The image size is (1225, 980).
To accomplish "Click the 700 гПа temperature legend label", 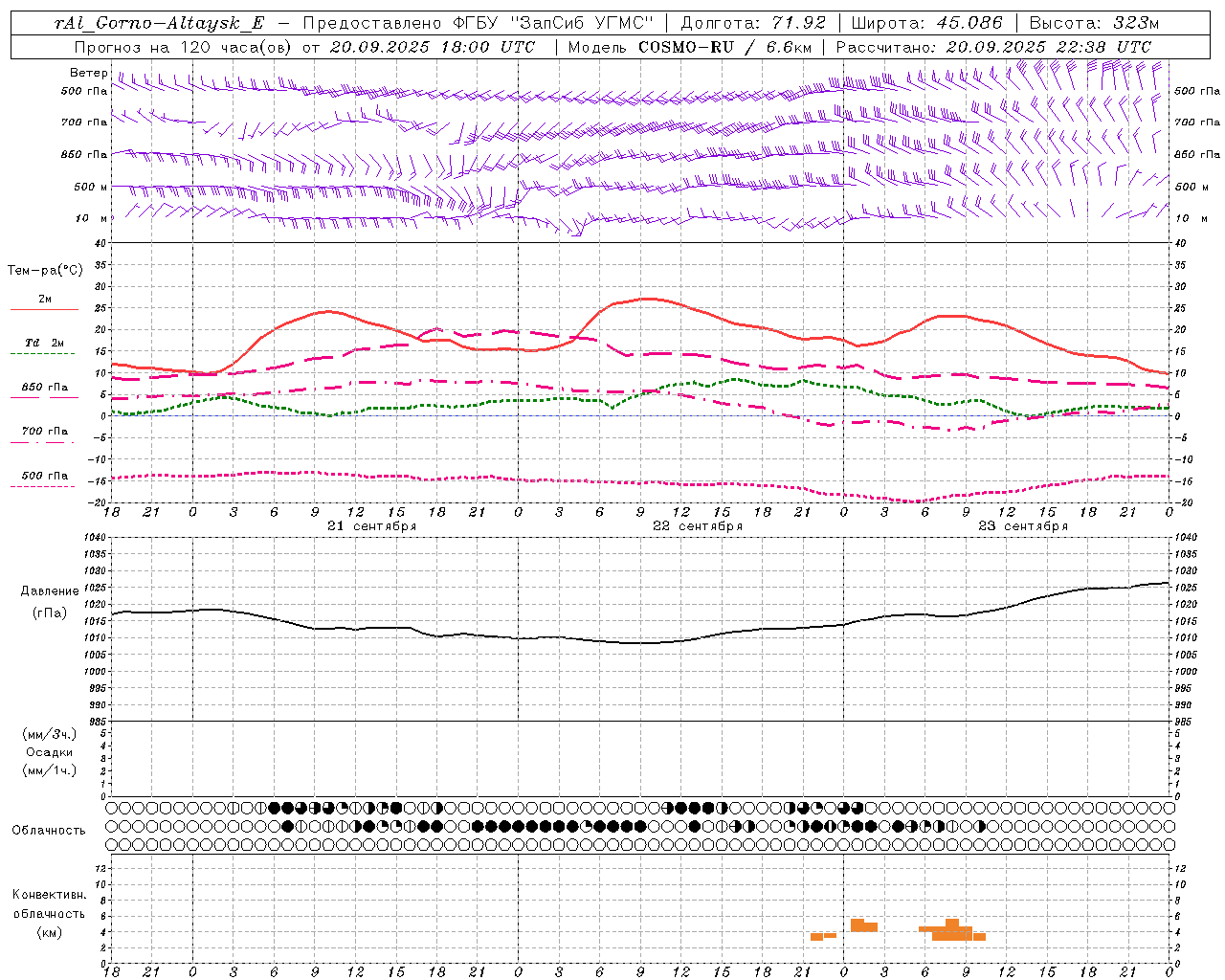I will click(x=45, y=431).
